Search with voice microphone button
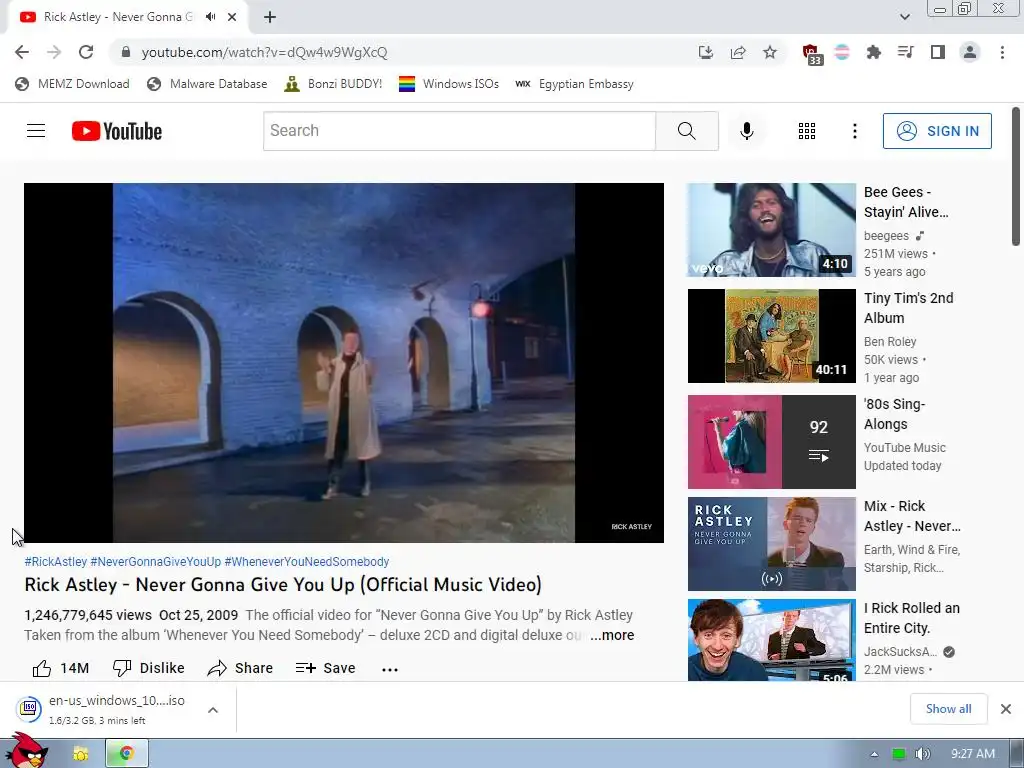The image size is (1024, 768). click(x=747, y=131)
